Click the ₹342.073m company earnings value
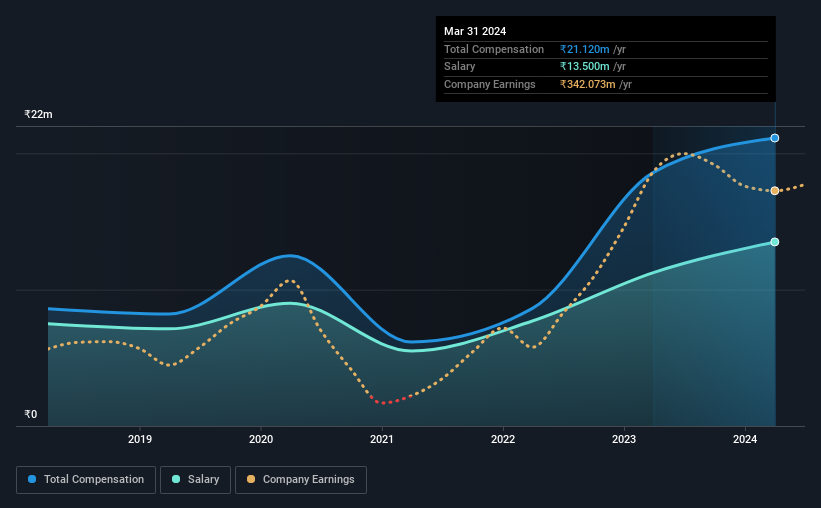This screenshot has height=508, width=821. pos(587,84)
